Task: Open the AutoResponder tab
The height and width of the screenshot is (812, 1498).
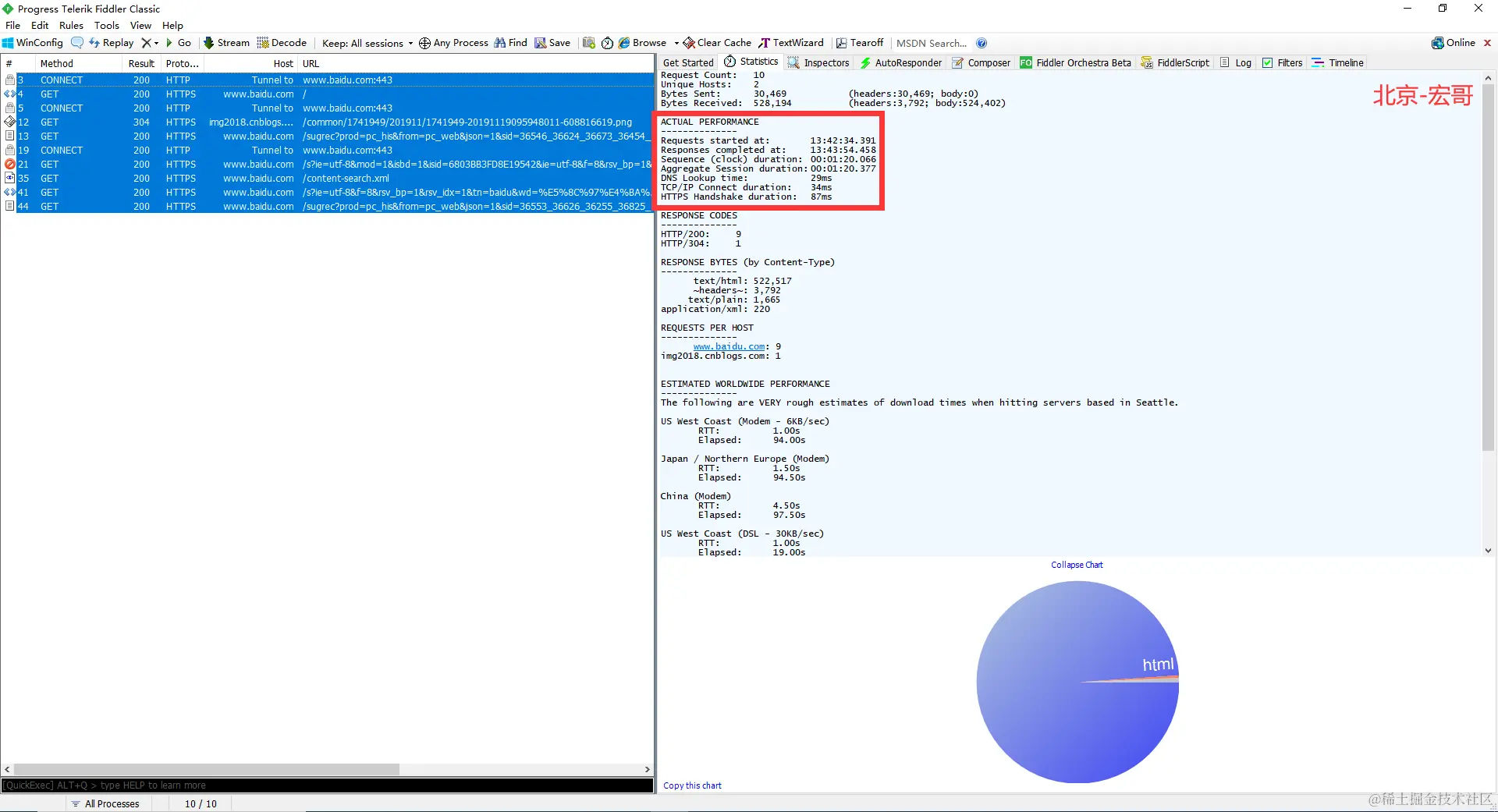Action: pyautogui.click(x=900, y=62)
